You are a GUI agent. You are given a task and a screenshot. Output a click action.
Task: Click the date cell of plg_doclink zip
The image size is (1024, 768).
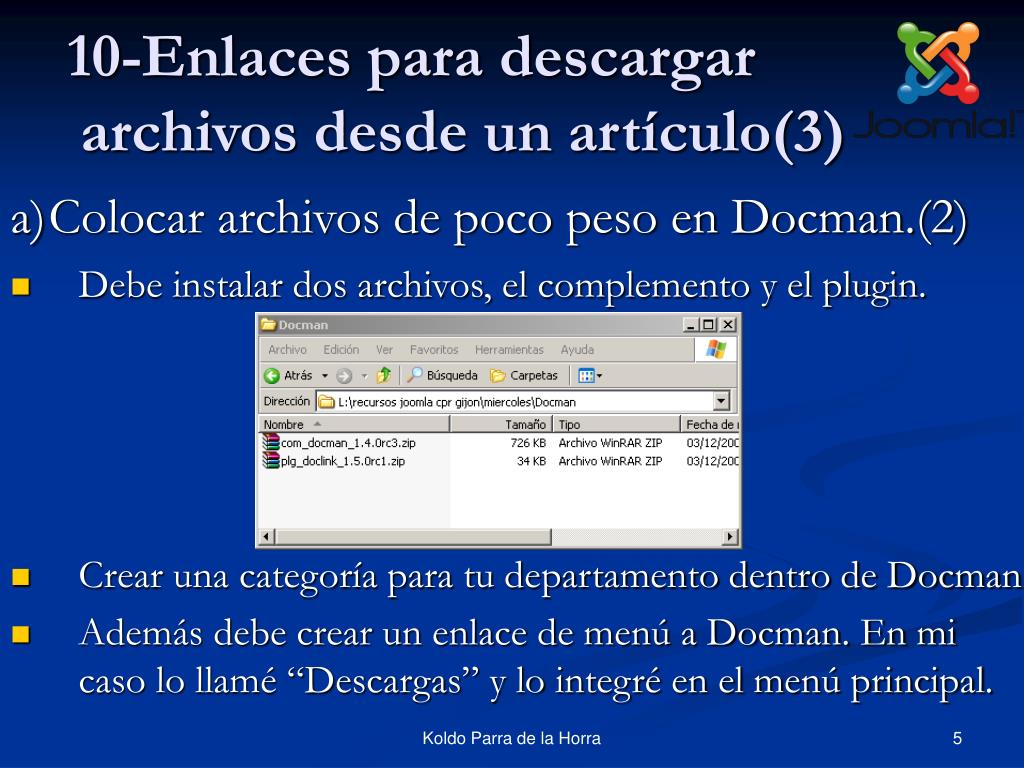[x=712, y=461]
